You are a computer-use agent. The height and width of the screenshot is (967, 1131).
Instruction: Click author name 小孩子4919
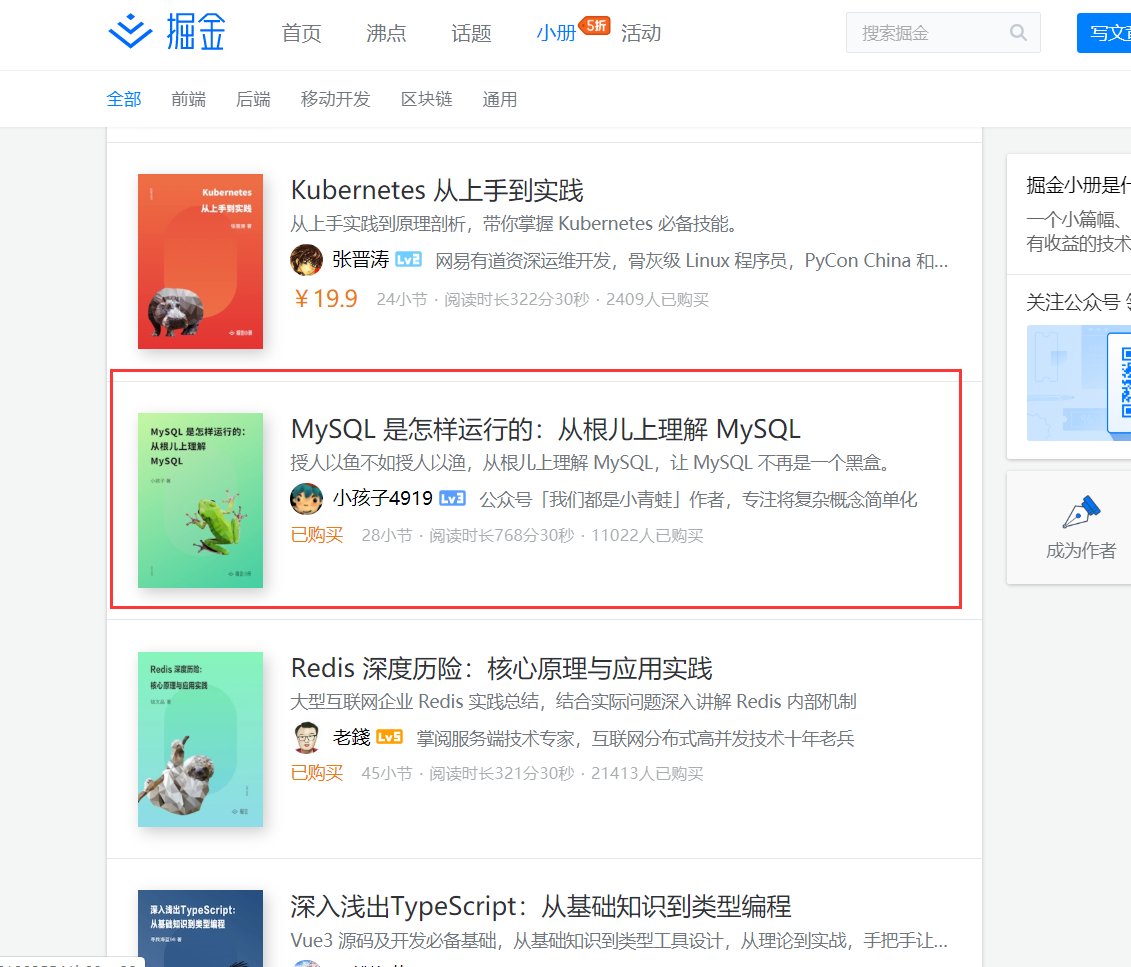tap(382, 498)
